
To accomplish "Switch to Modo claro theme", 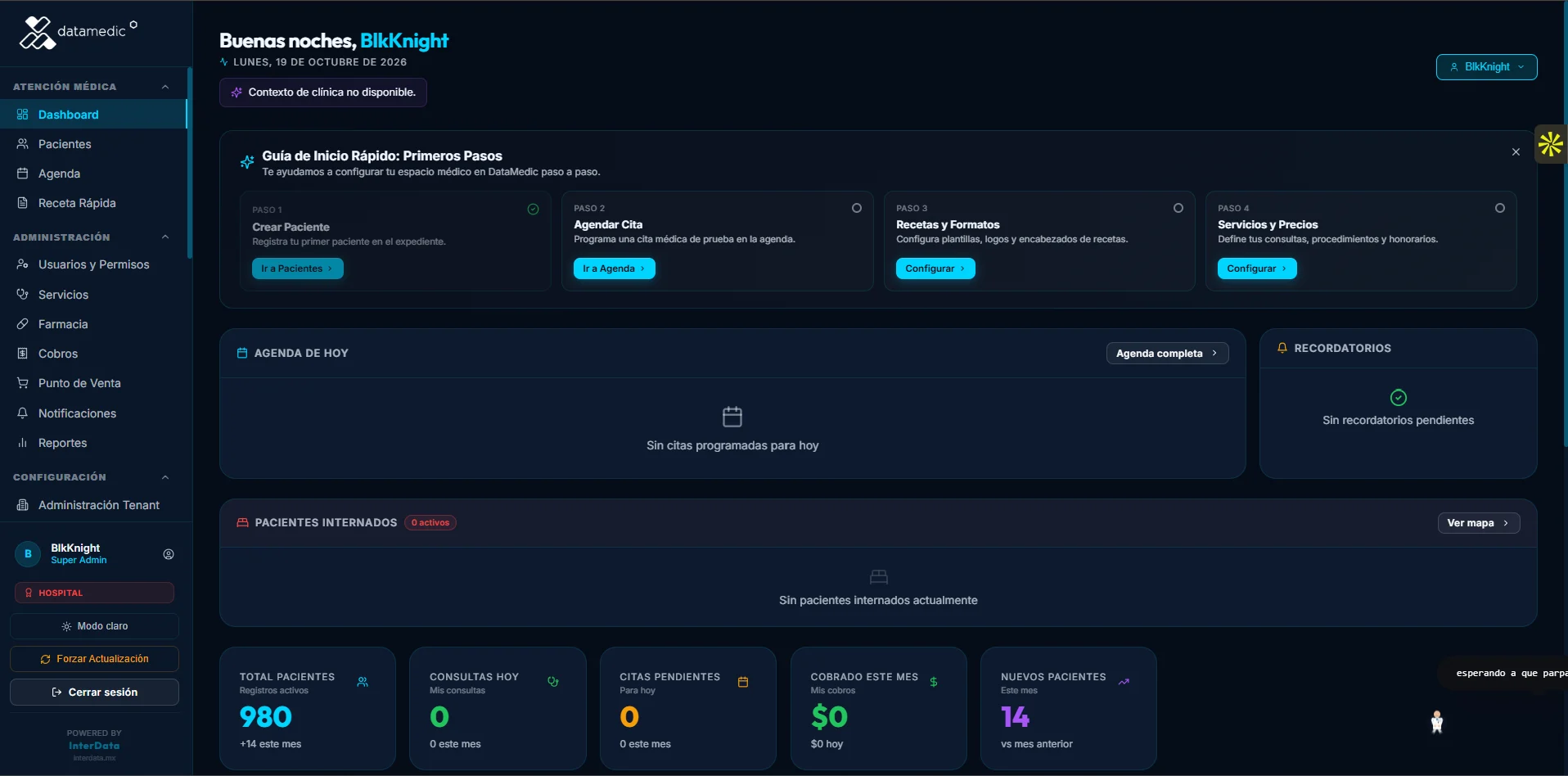I will [94, 626].
